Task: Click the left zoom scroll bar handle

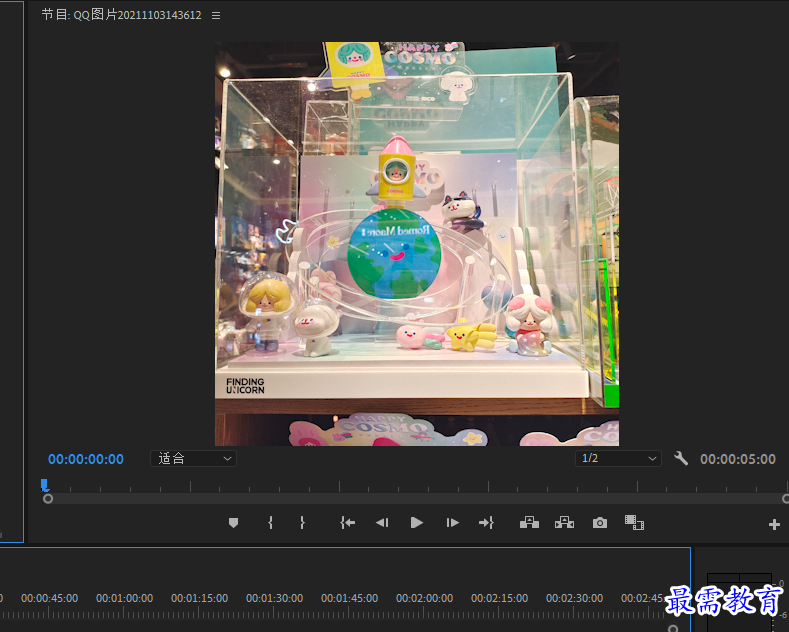Action: [x=48, y=499]
